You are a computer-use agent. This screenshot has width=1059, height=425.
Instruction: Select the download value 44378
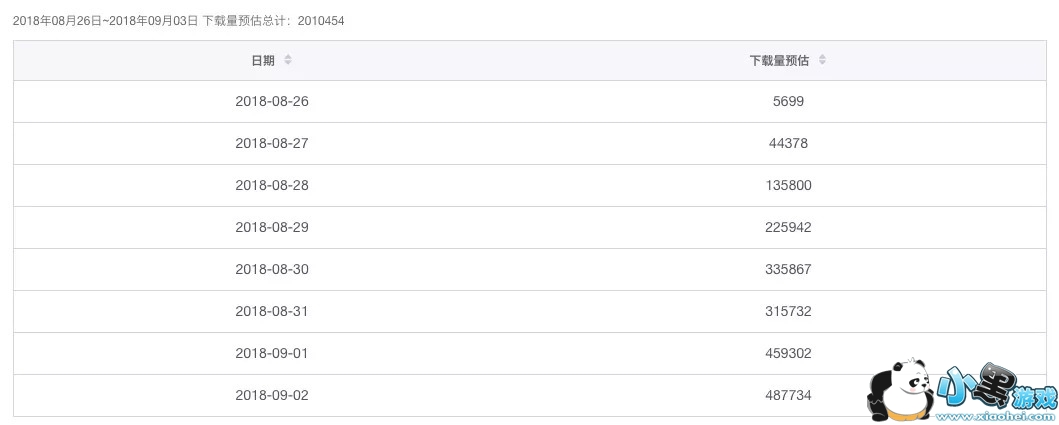(788, 143)
